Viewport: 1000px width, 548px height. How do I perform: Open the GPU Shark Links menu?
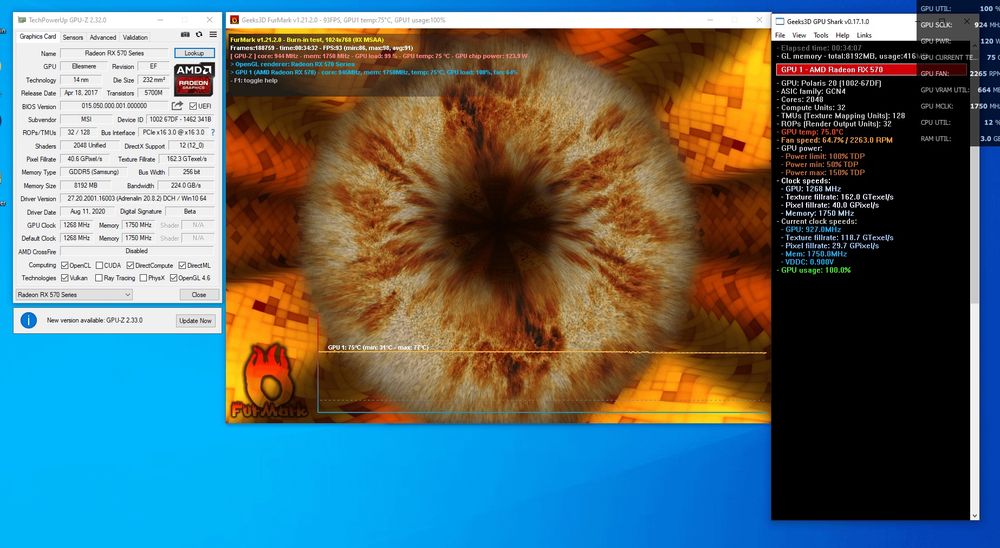864,35
